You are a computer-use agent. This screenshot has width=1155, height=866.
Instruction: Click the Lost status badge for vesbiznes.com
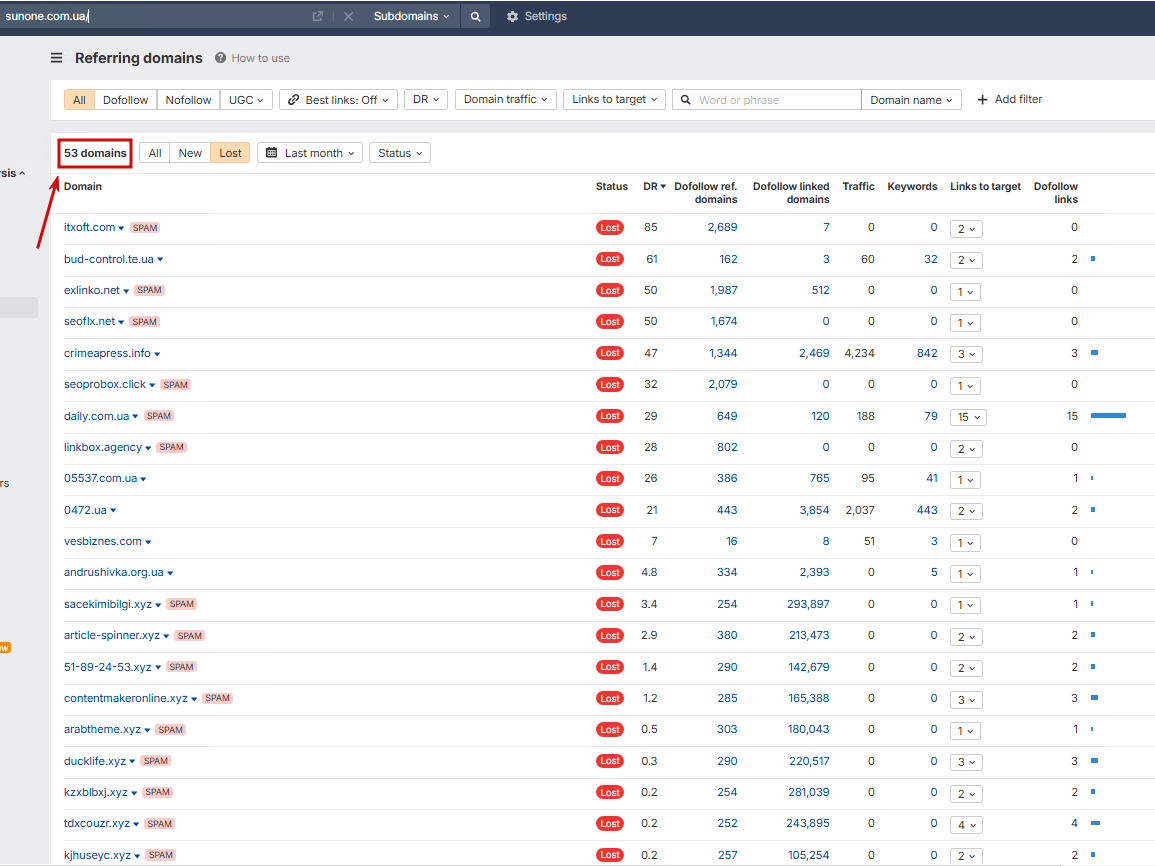pyautogui.click(x=610, y=541)
